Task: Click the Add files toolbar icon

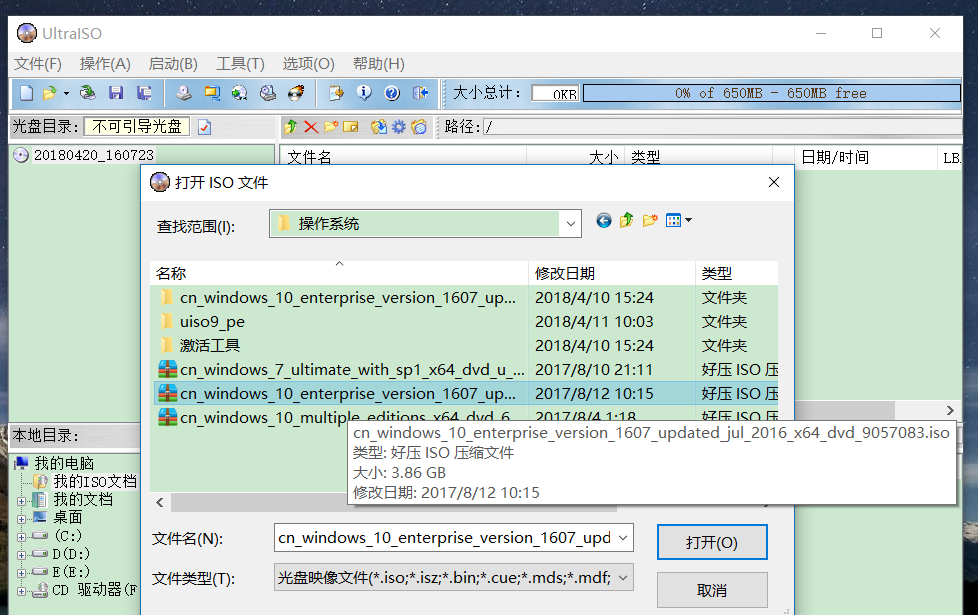Action: tap(336, 93)
